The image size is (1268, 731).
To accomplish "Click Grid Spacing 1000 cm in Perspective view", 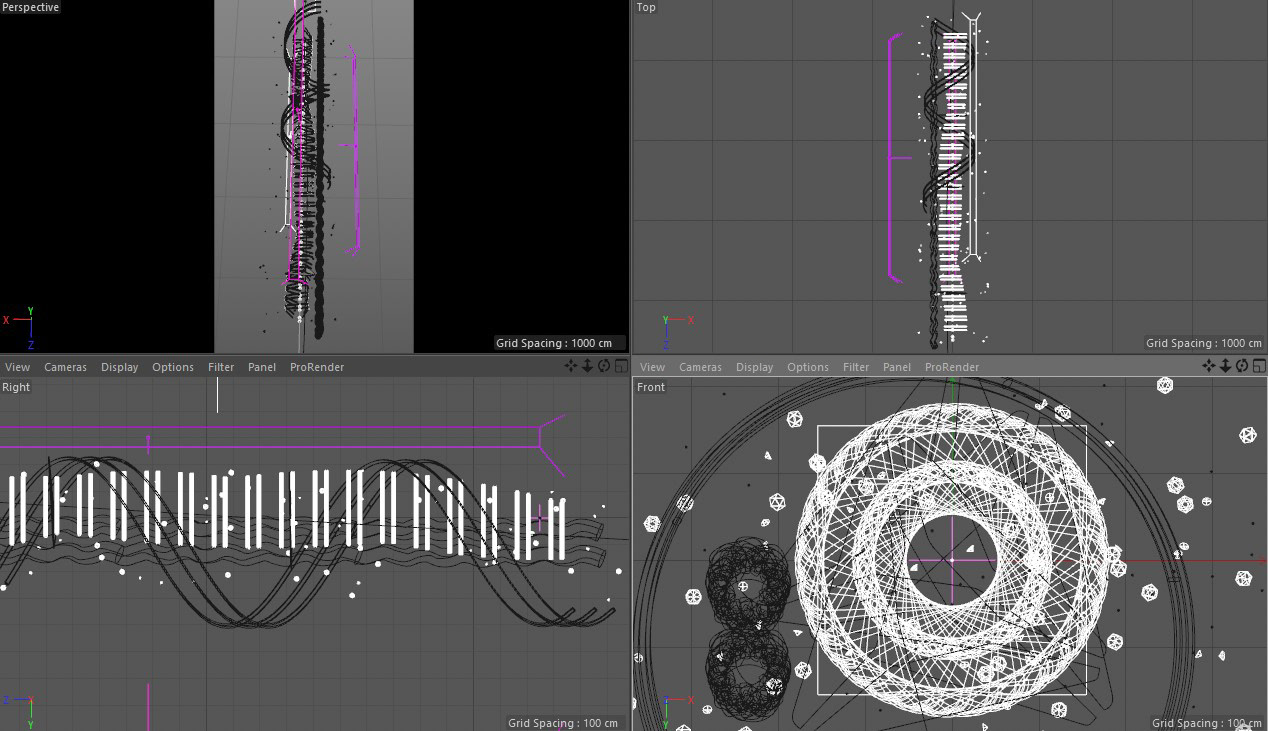I will pyautogui.click(x=554, y=343).
